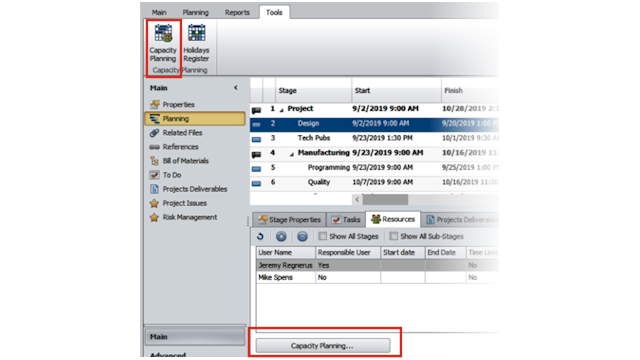
Task: Switch to the Reports ribbon tab
Action: [x=237, y=13]
